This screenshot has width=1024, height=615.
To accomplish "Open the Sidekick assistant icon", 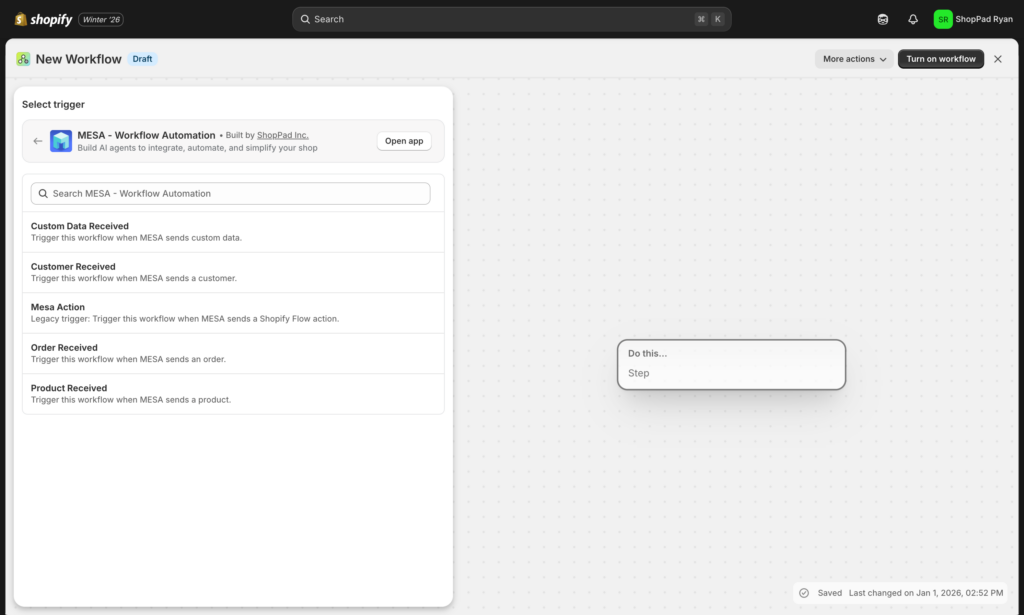I will (x=882, y=18).
